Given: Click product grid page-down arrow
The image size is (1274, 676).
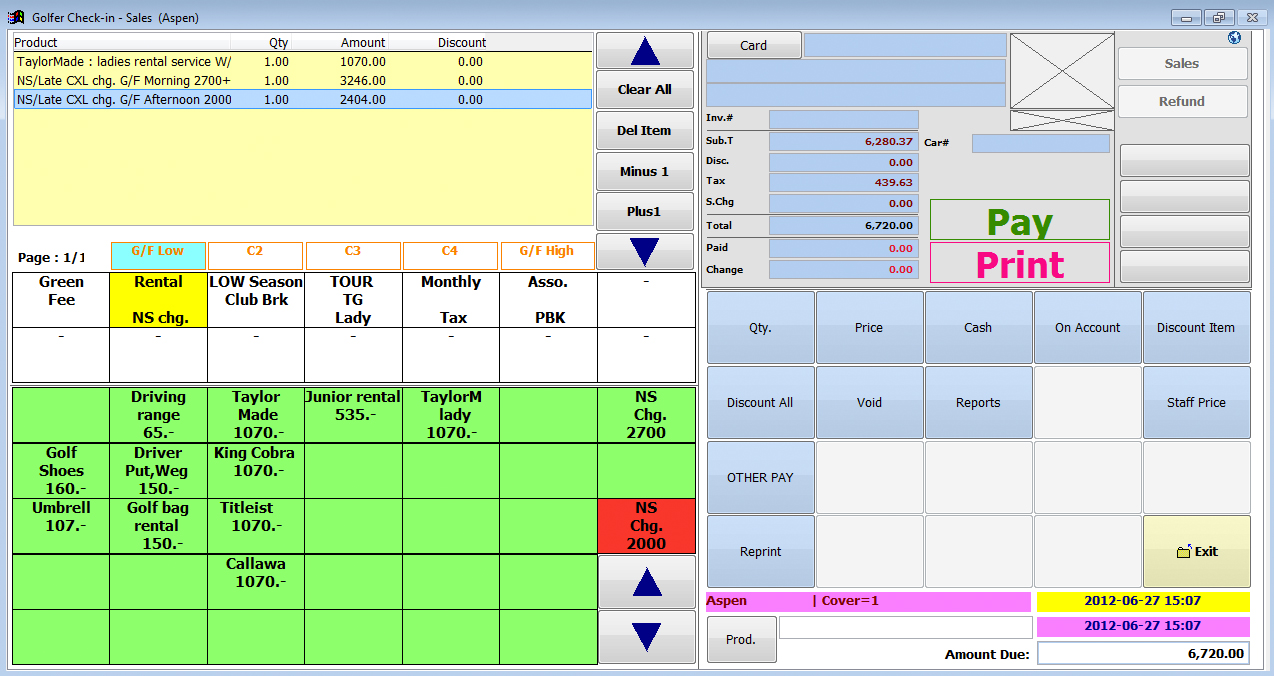Looking at the screenshot, I should (x=646, y=637).
